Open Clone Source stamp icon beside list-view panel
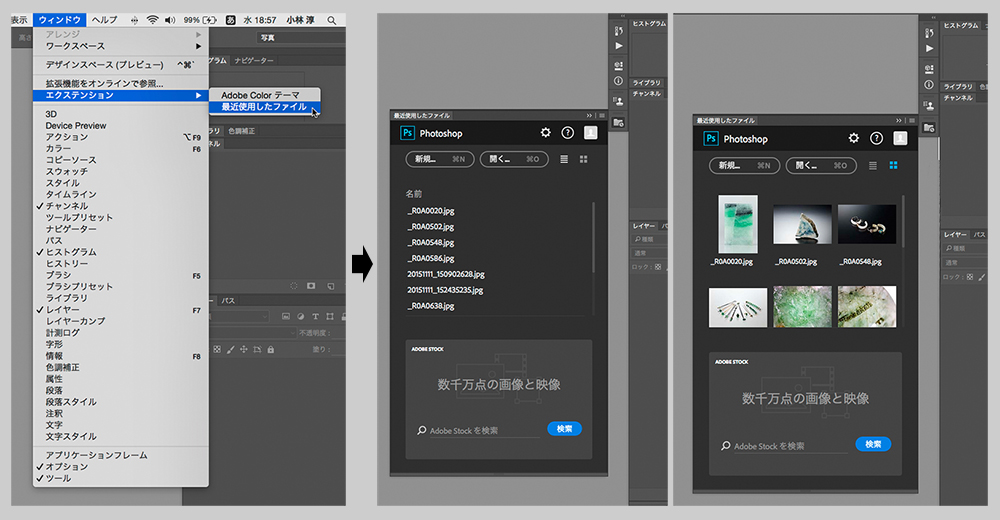 pyautogui.click(x=618, y=100)
